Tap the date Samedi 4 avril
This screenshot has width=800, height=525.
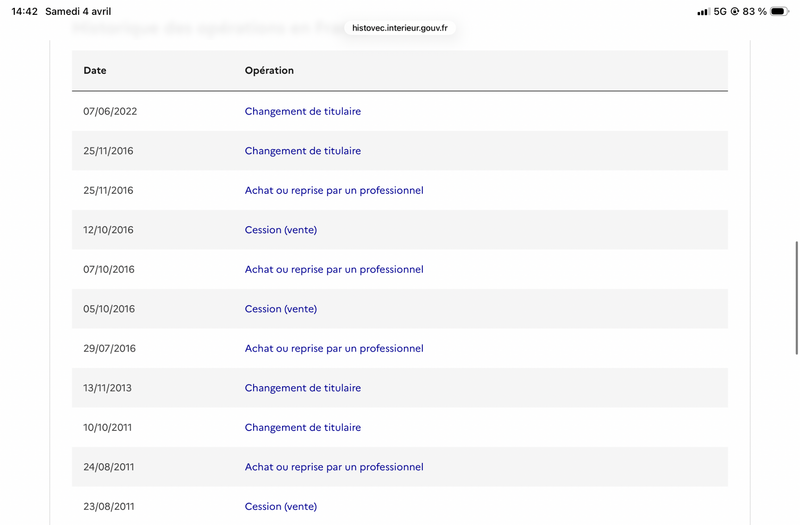79,11
